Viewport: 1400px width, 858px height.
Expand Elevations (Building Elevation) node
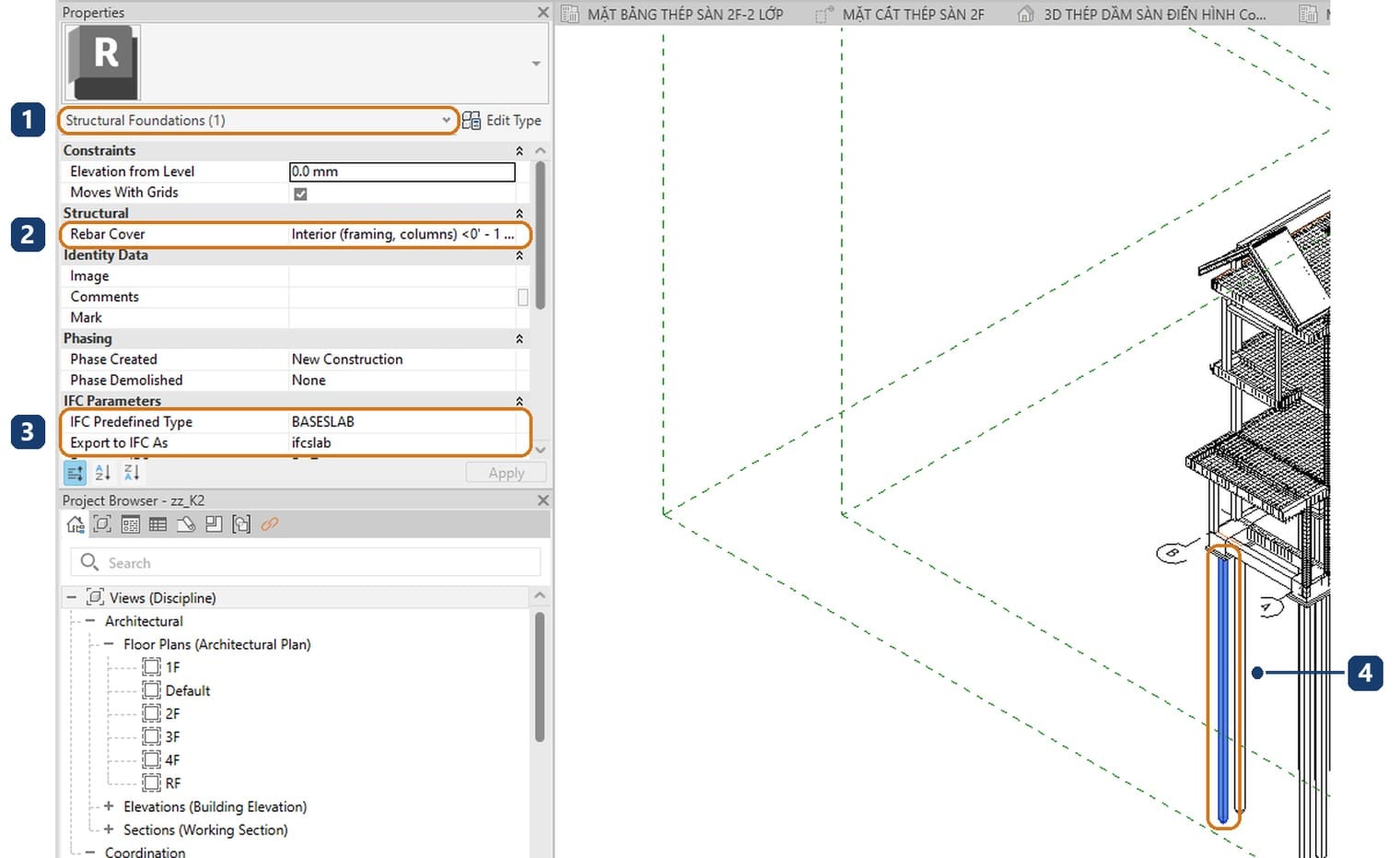pyautogui.click(x=109, y=806)
